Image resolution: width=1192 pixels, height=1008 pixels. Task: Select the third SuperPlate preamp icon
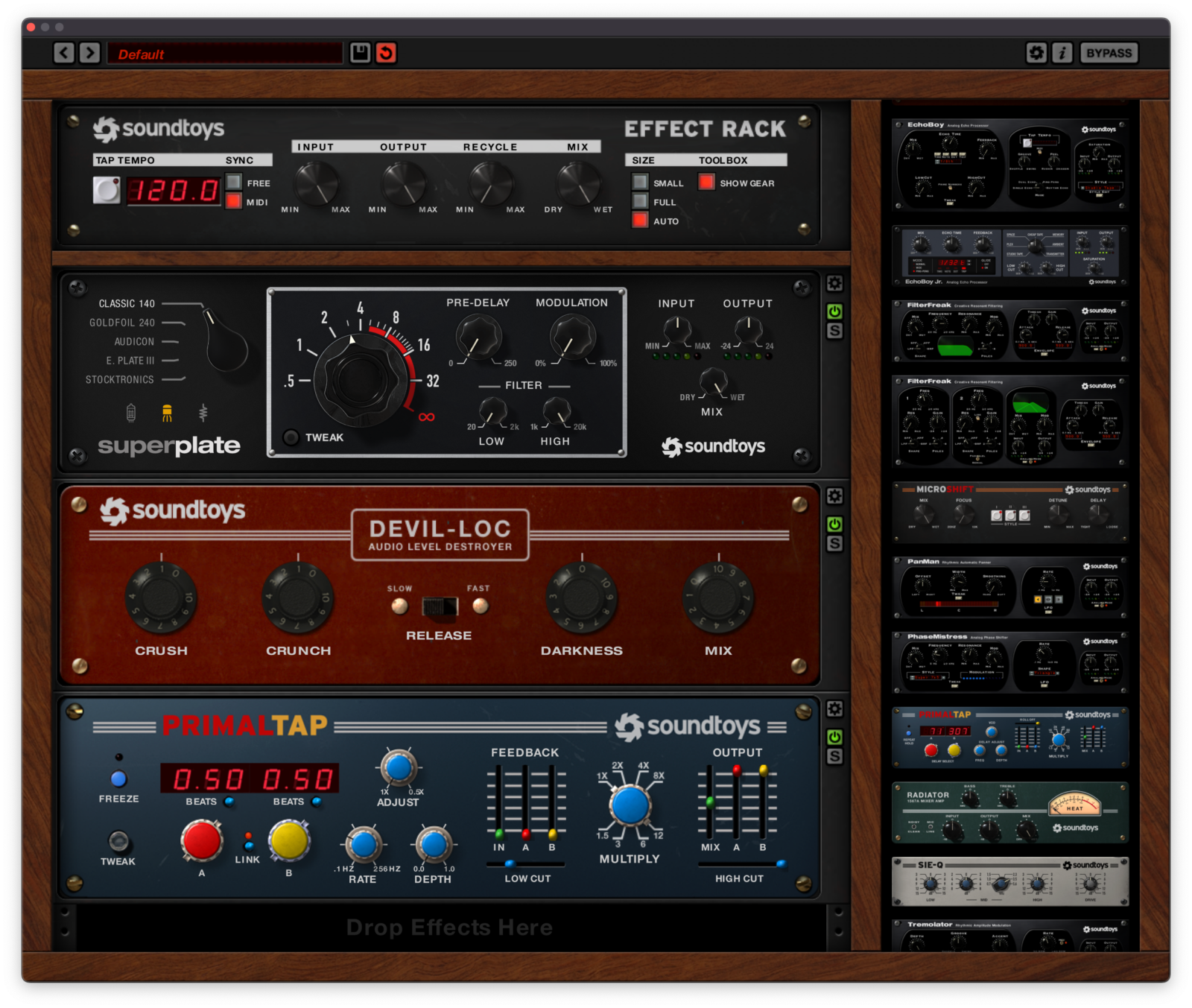pyautogui.click(x=203, y=412)
